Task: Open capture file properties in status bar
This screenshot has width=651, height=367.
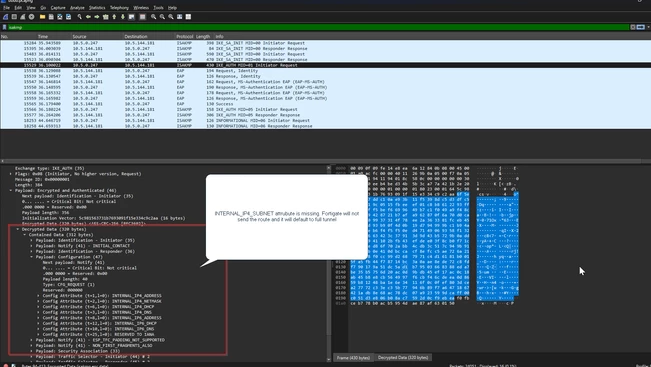Action: click(14, 365)
